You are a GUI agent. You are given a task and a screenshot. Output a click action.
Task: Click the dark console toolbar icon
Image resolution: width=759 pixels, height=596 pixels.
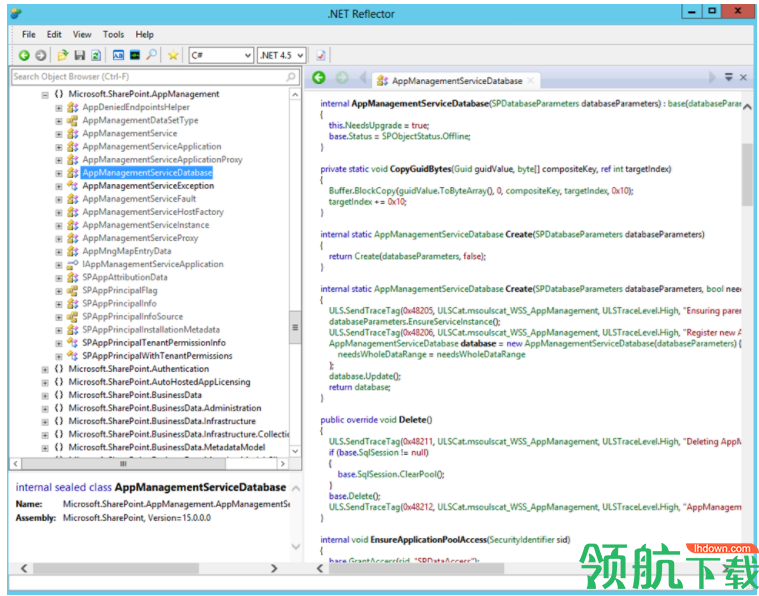point(135,55)
